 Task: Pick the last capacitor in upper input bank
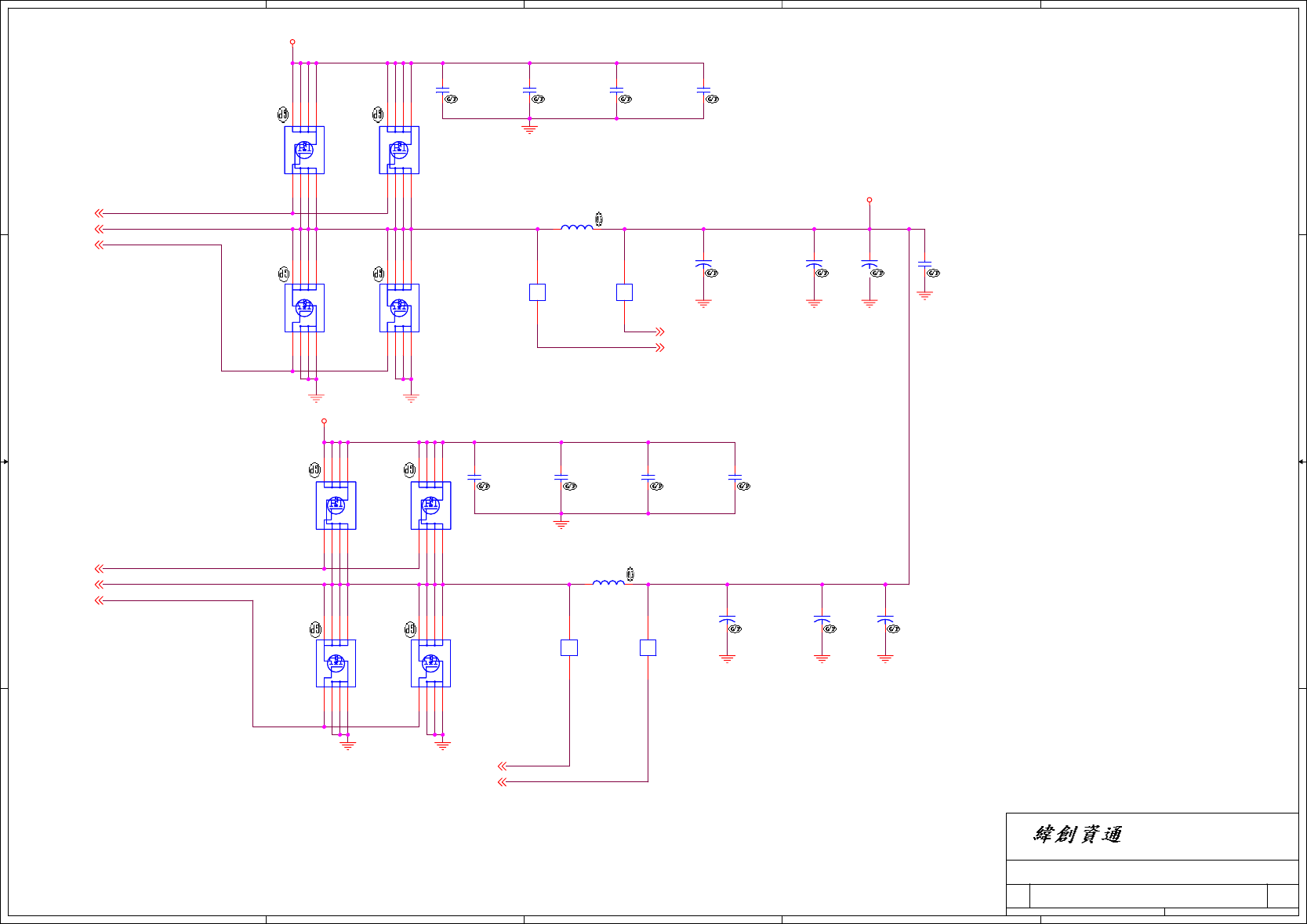point(703,90)
